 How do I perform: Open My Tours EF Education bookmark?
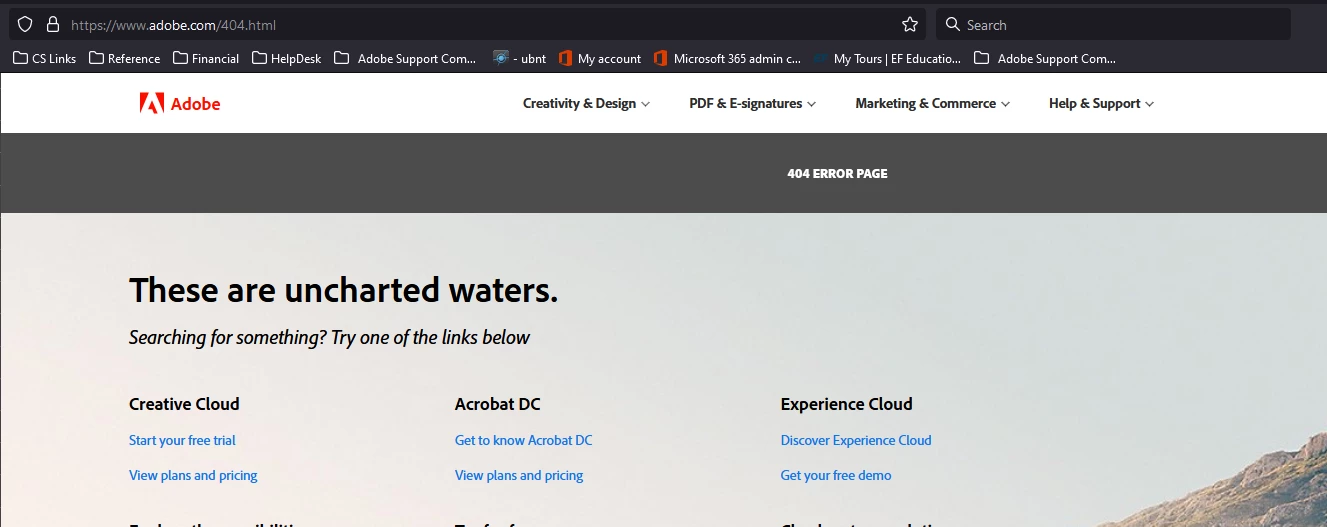(x=887, y=58)
